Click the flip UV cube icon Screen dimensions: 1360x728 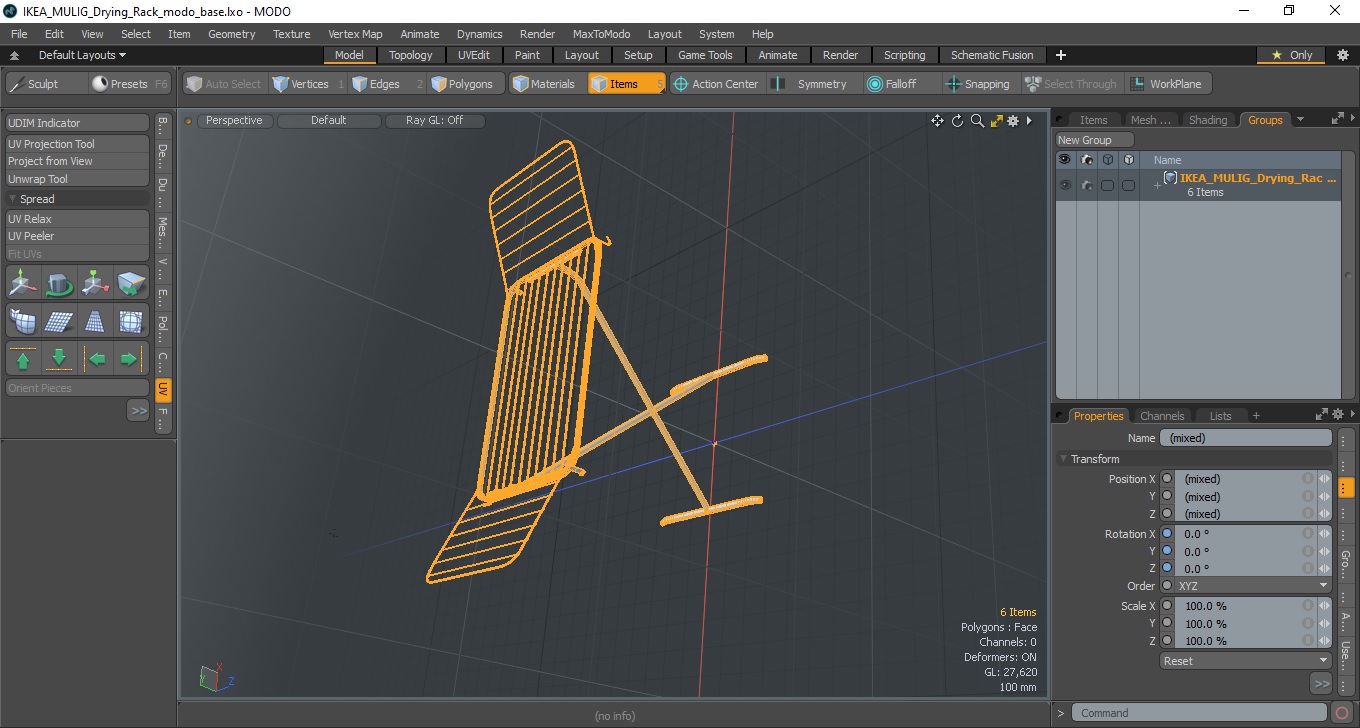click(x=131, y=284)
